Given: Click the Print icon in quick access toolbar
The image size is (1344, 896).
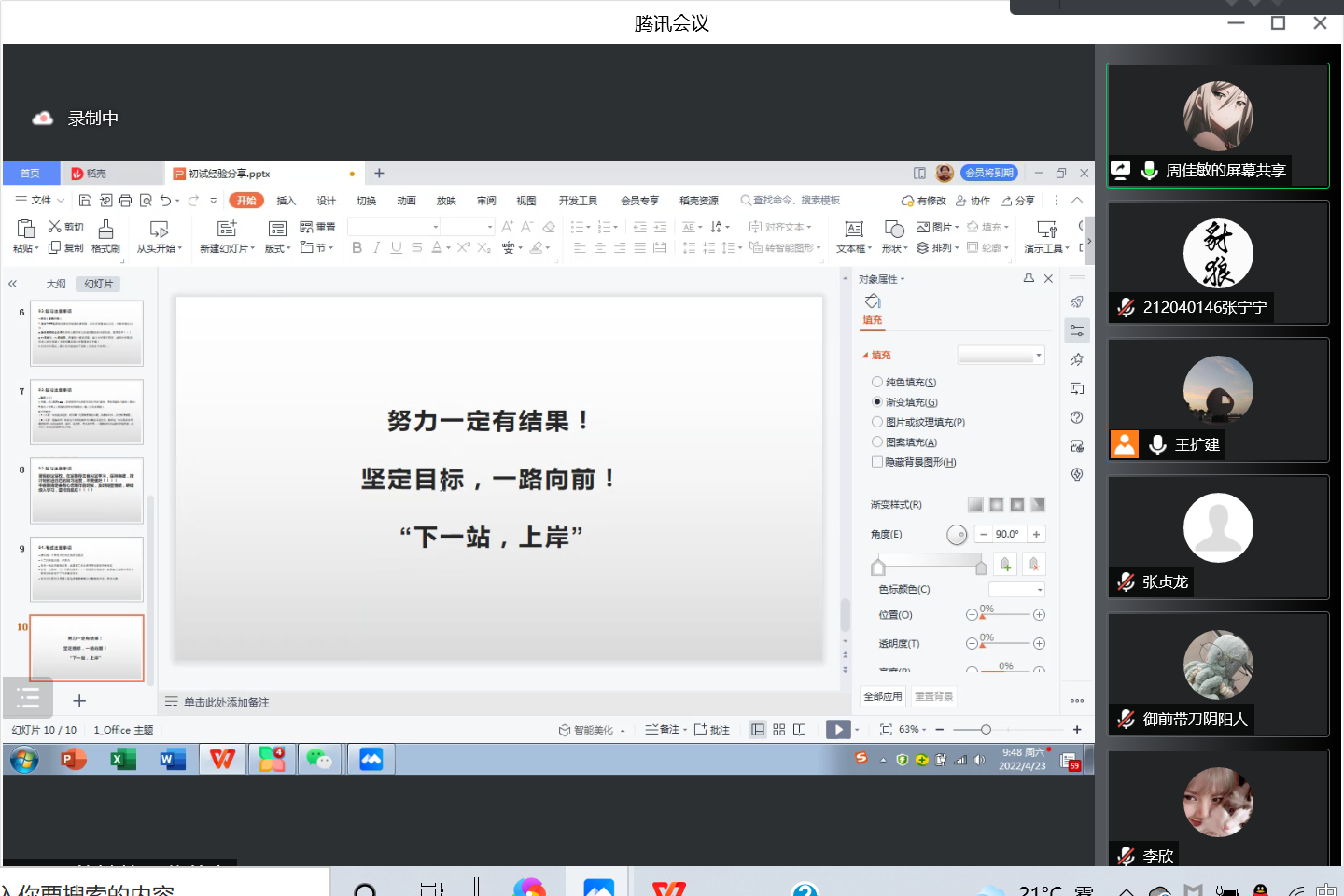Looking at the screenshot, I should tap(126, 201).
